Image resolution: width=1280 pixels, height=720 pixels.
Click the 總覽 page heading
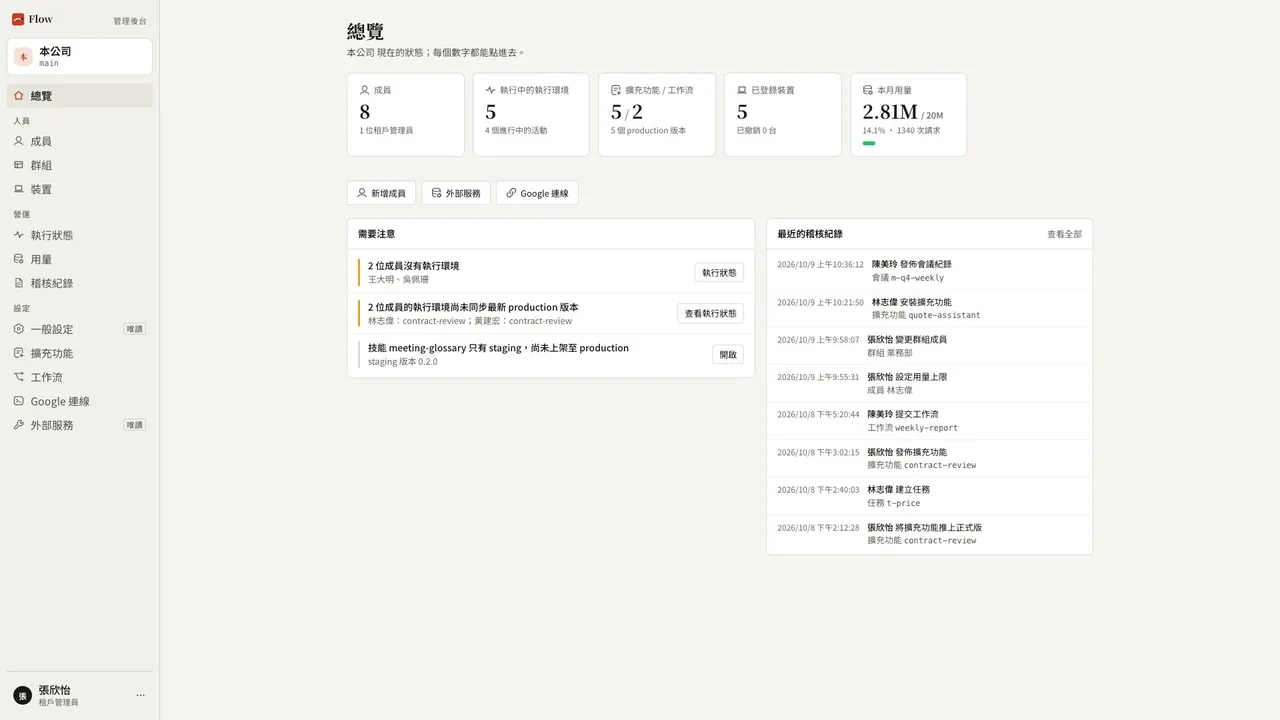pyautogui.click(x=365, y=32)
